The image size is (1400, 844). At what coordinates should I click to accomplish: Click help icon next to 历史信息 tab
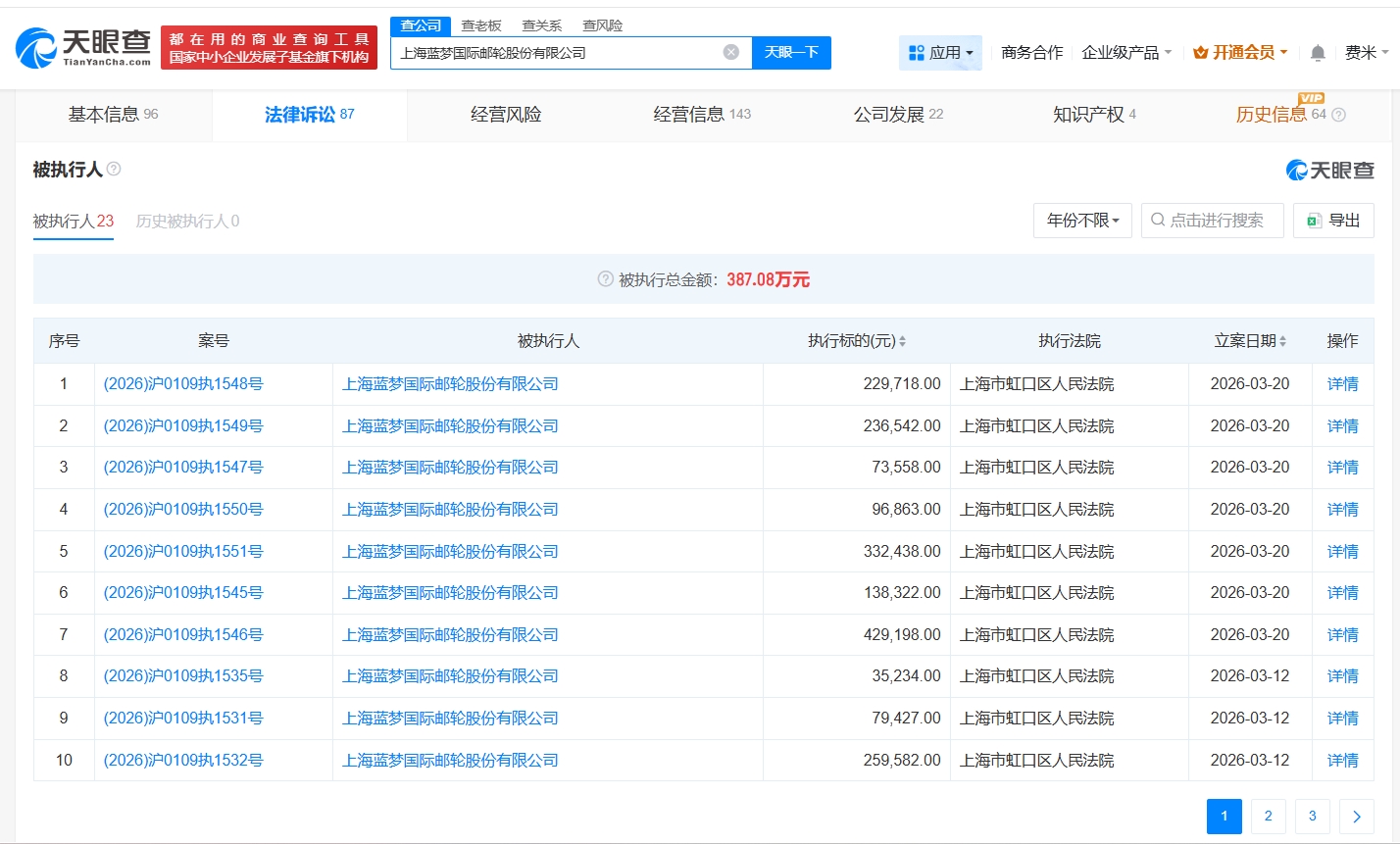point(1339,115)
